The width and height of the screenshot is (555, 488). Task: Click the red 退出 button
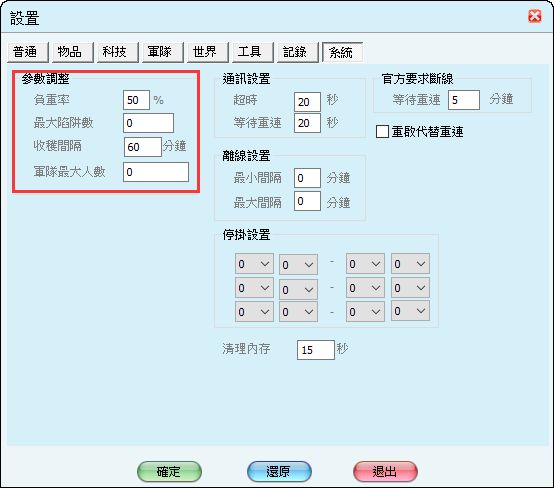pos(385,471)
